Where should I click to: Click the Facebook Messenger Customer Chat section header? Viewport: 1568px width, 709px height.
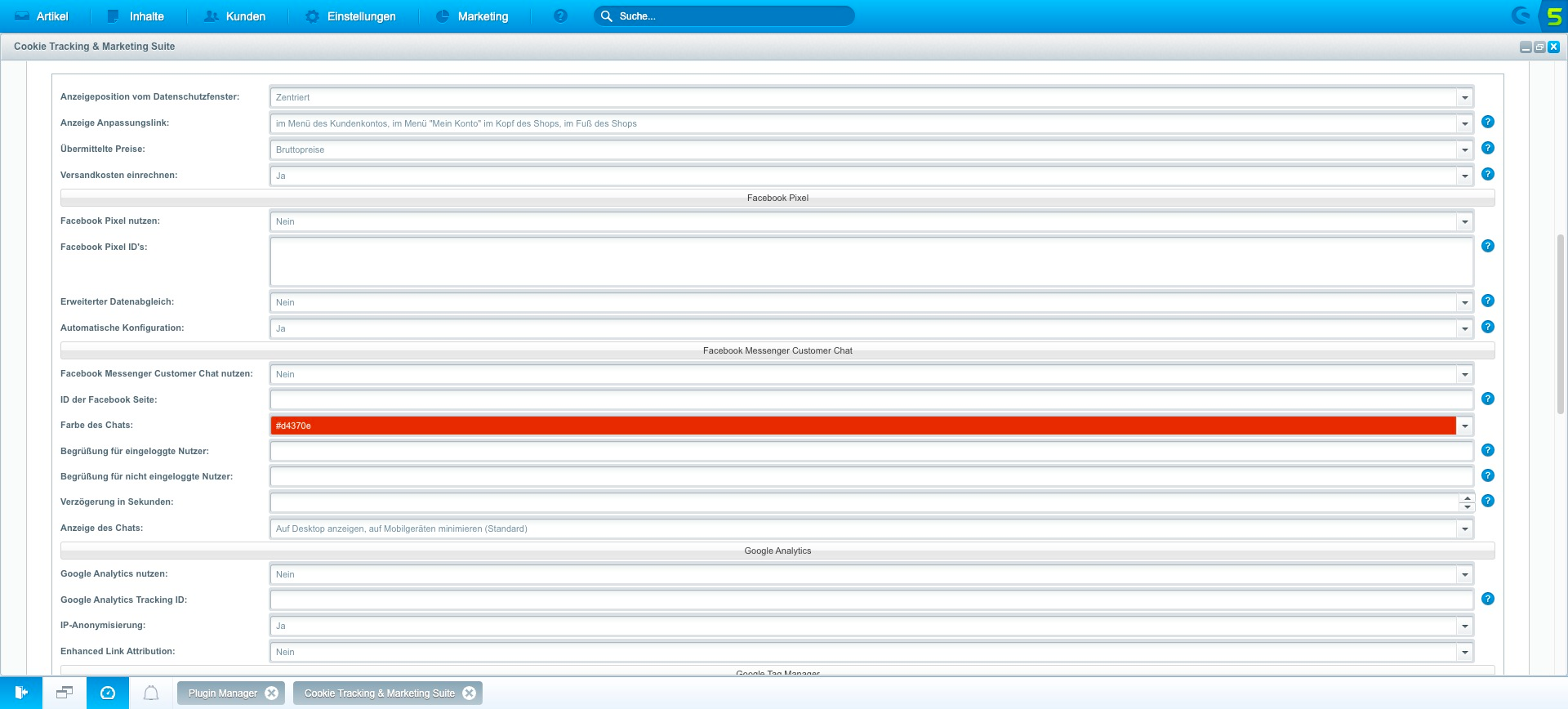(x=777, y=350)
